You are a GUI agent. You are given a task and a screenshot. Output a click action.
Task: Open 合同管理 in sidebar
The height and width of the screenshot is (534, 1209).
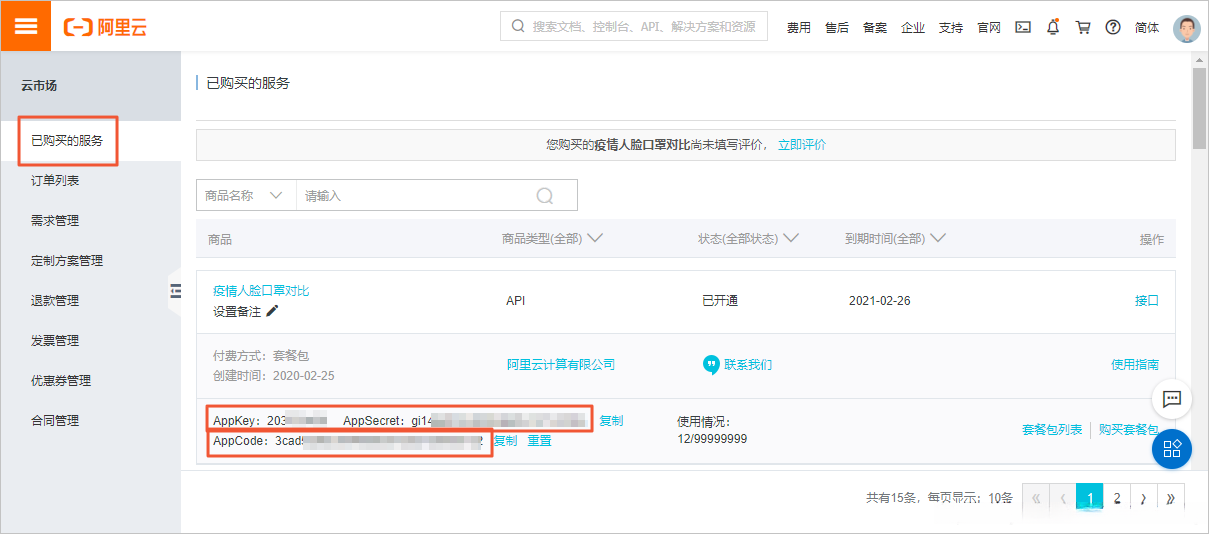pos(55,421)
